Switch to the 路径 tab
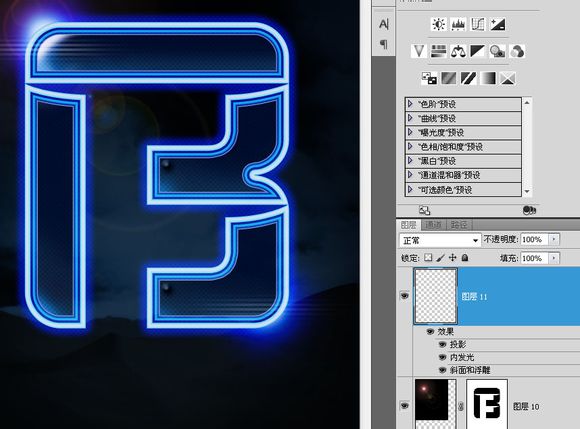This screenshot has width=580, height=429. click(x=459, y=224)
